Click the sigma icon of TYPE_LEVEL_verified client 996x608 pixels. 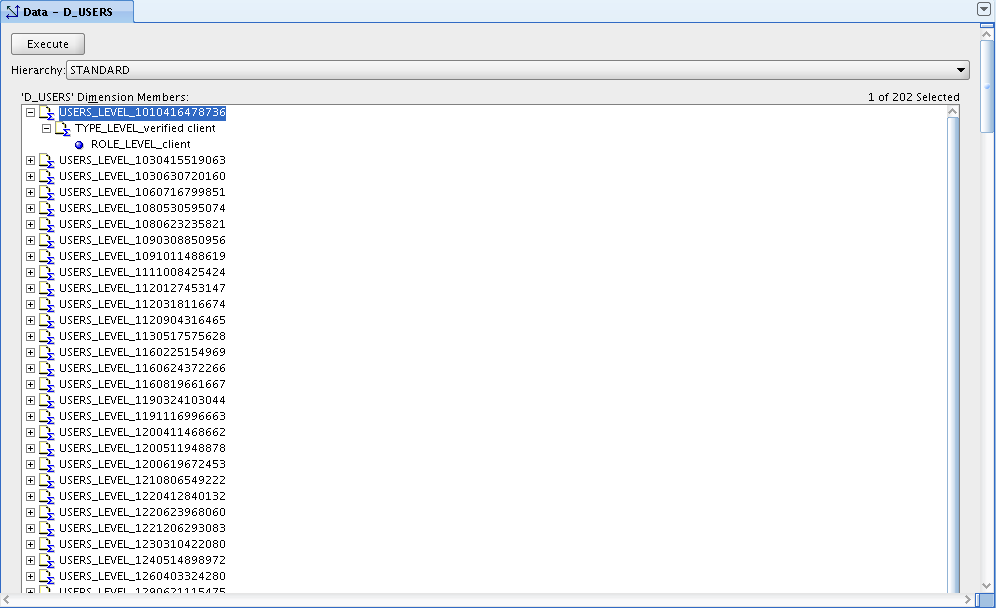(62, 129)
